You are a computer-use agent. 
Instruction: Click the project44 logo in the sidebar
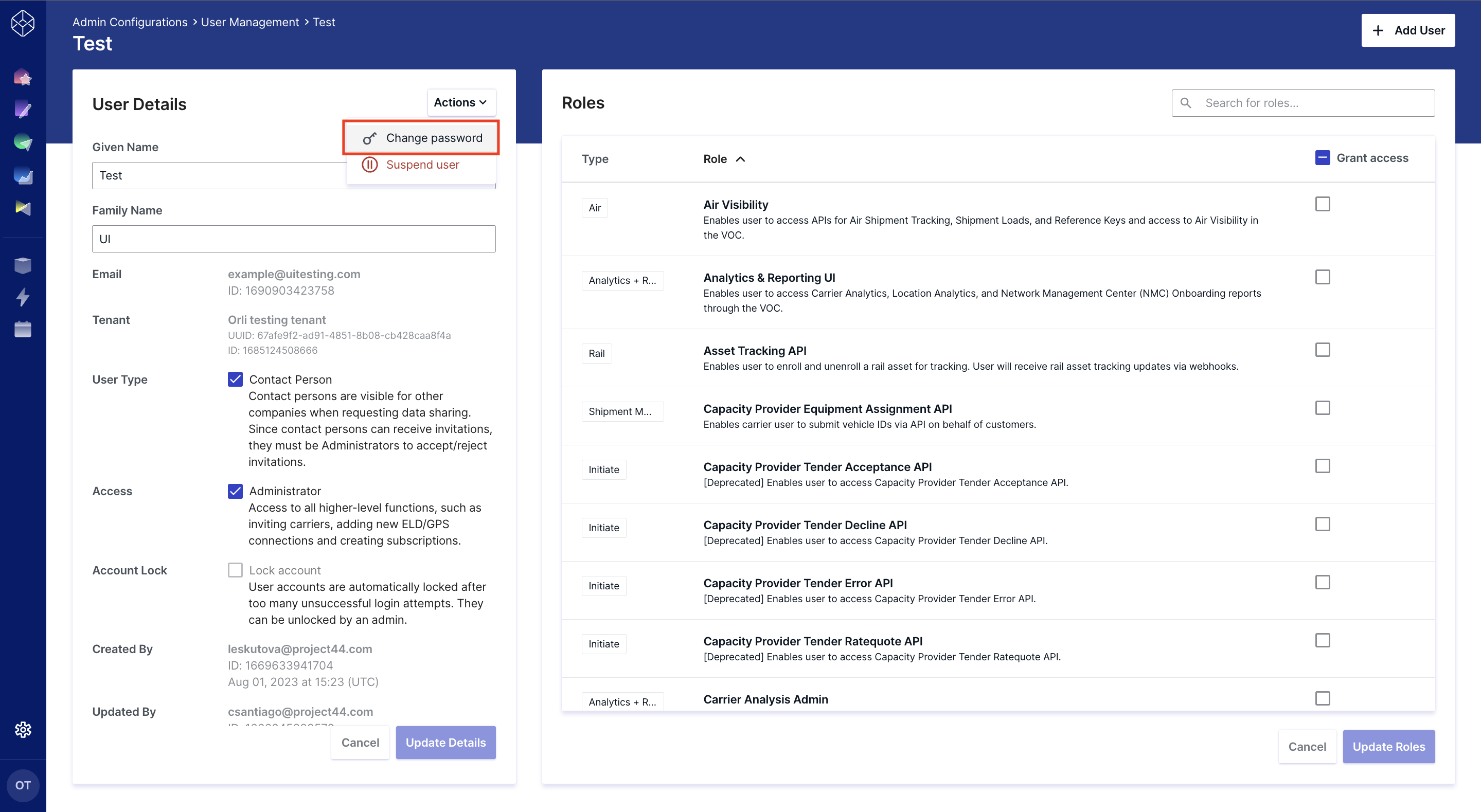point(23,23)
